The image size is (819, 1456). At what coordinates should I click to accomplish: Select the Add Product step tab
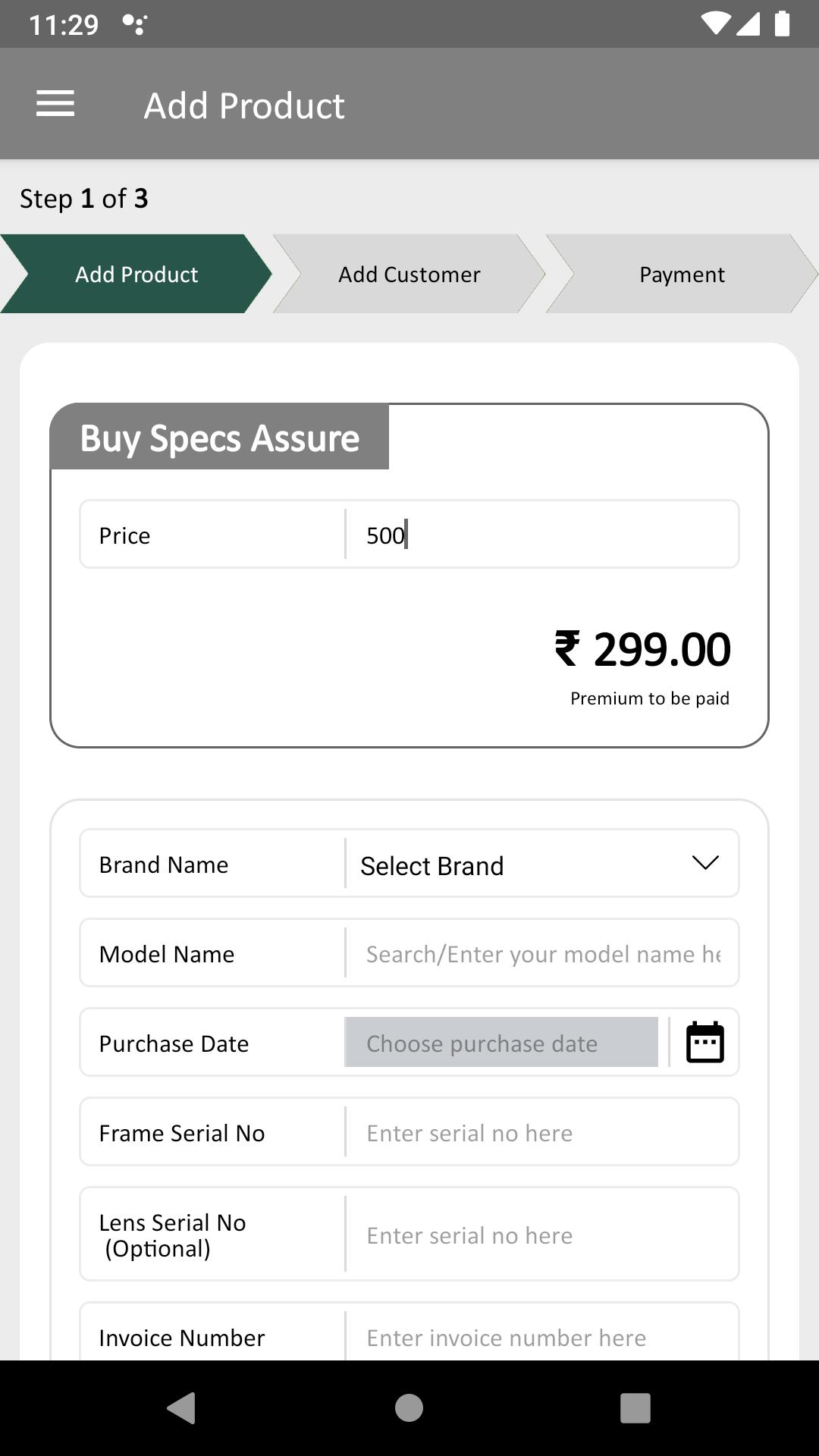coord(136,274)
